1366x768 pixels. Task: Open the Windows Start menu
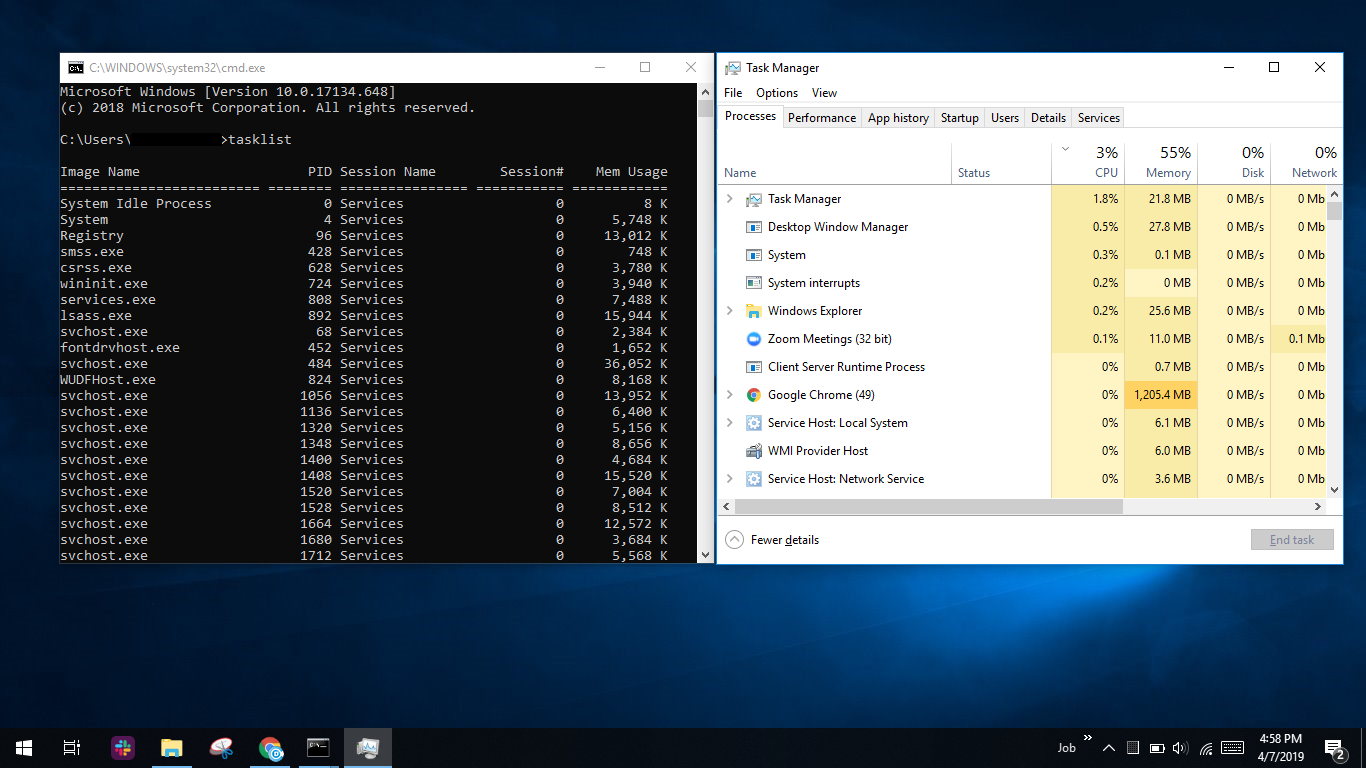click(24, 747)
